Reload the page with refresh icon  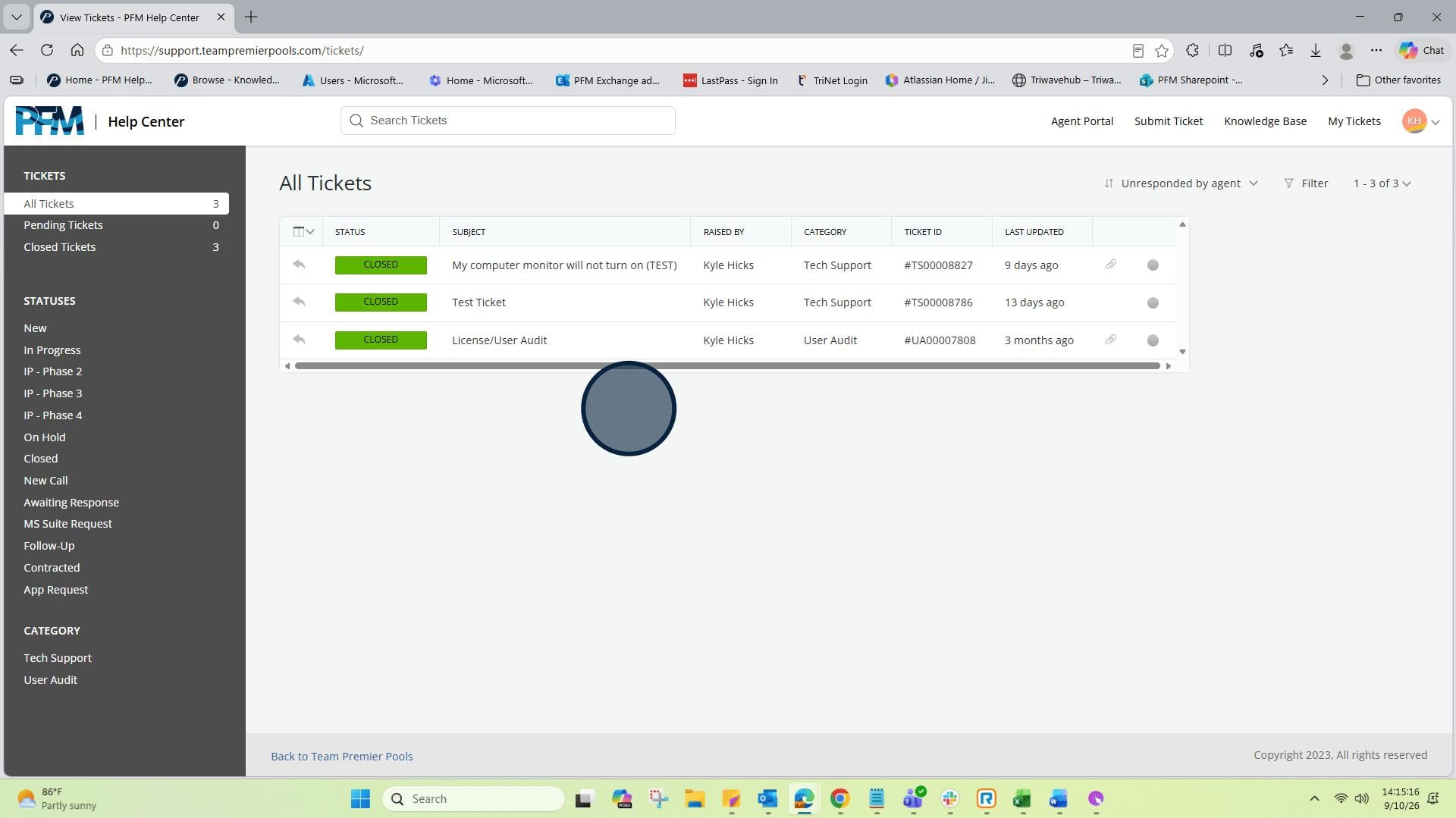47,51
